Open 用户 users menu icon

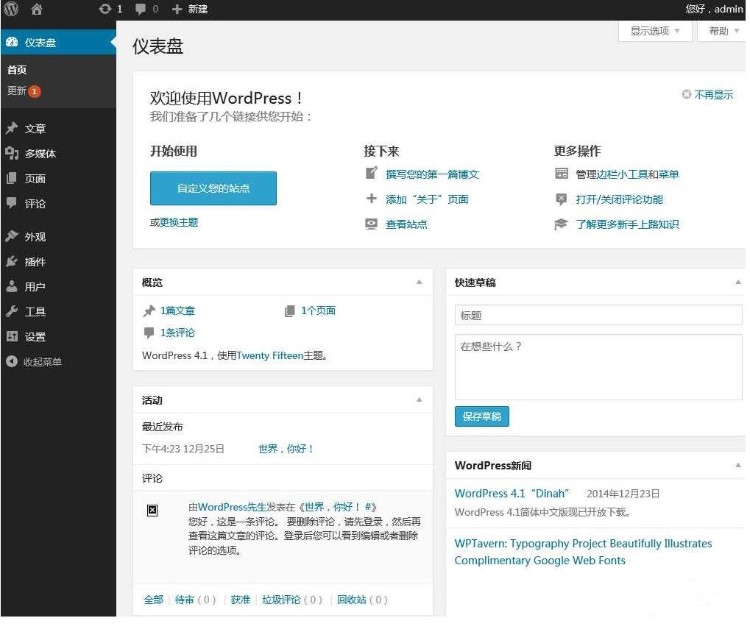12,286
